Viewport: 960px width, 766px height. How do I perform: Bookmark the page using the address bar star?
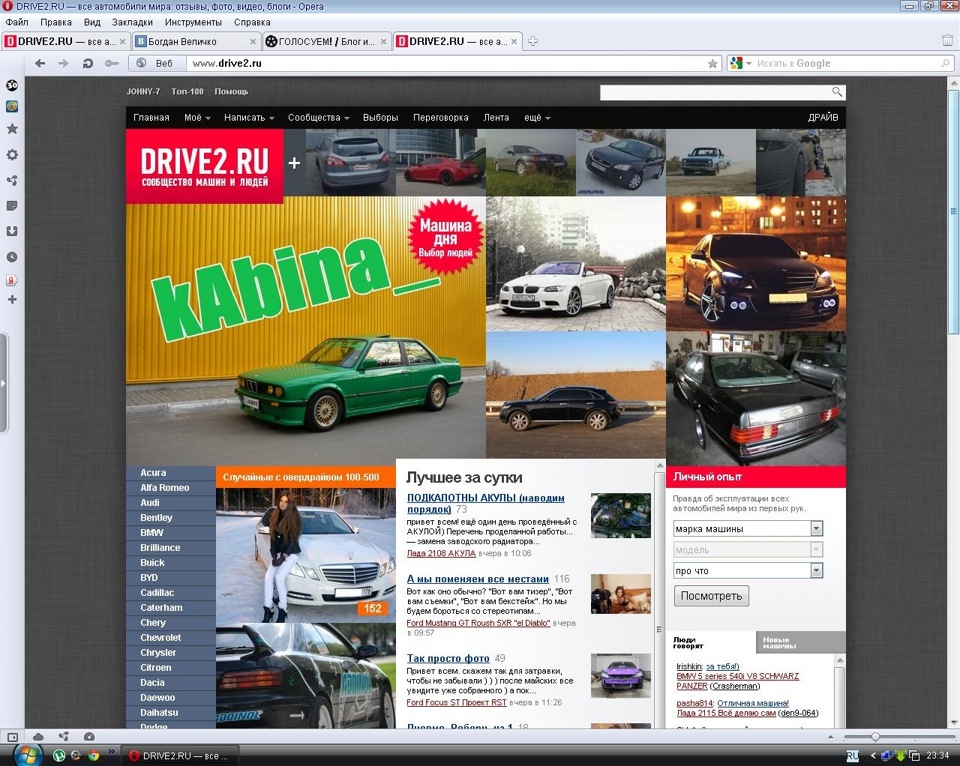[x=713, y=64]
